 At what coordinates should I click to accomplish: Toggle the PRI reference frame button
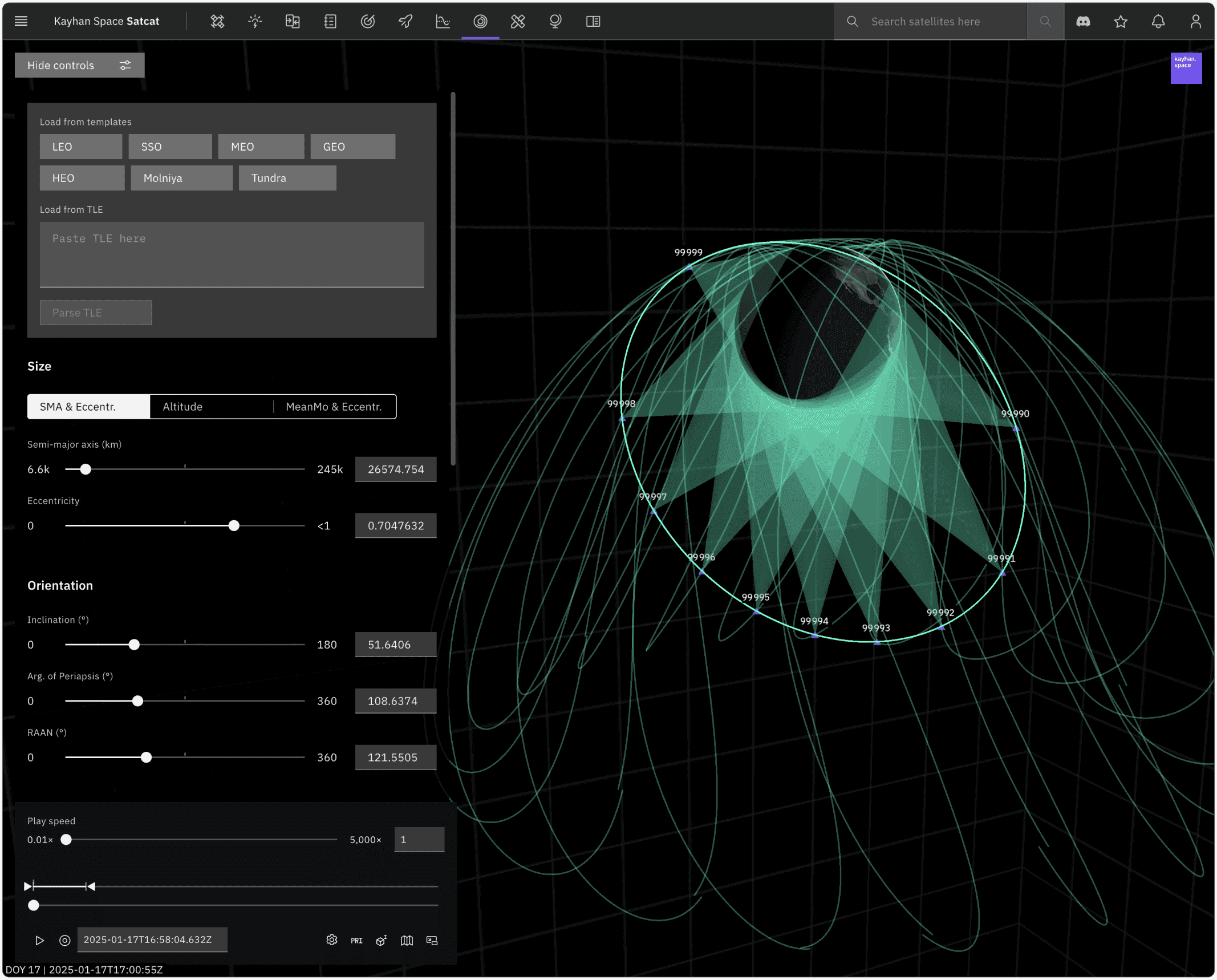tap(356, 940)
